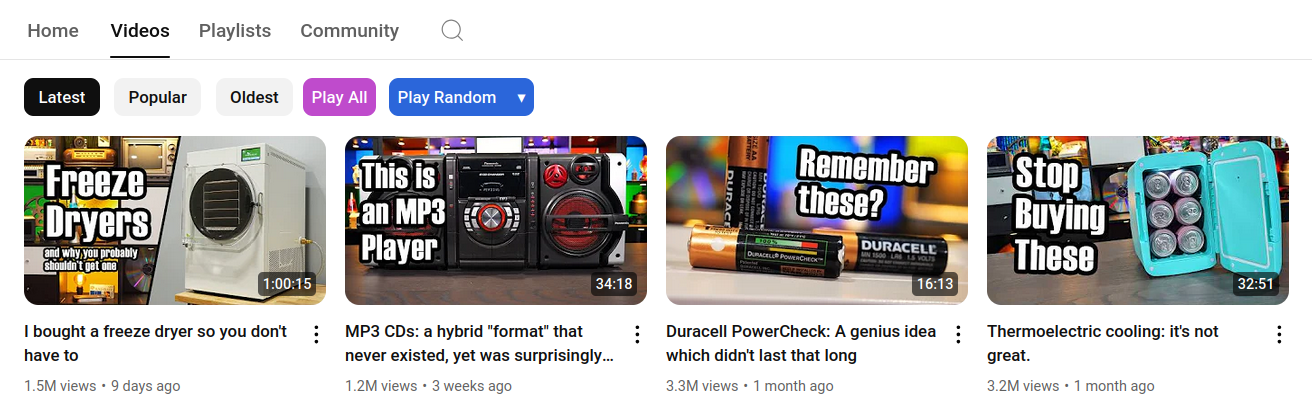The width and height of the screenshot is (1312, 418).
Task: Open the MP3 Player boombox thumbnail
Action: [x=496, y=220]
